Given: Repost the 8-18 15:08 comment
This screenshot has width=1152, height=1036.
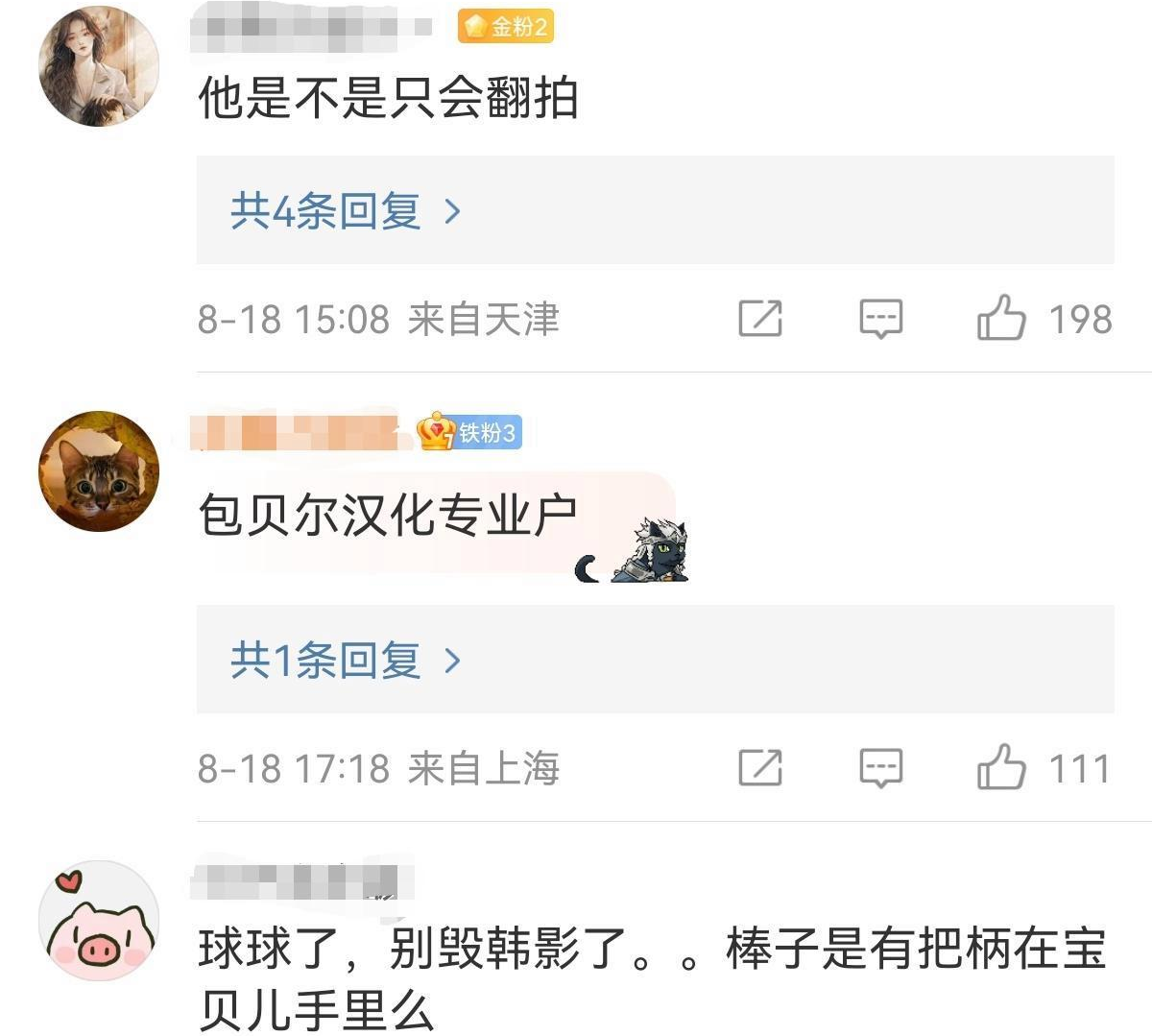Looking at the screenshot, I should coord(760,319).
